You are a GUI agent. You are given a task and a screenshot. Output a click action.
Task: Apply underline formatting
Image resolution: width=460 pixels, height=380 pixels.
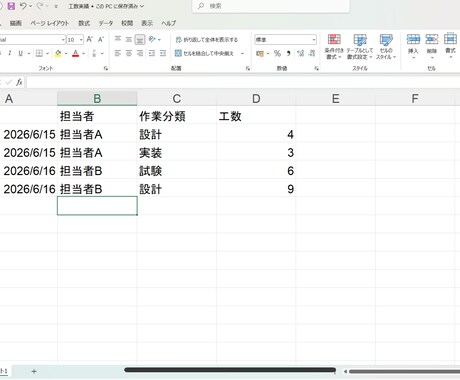(21, 53)
